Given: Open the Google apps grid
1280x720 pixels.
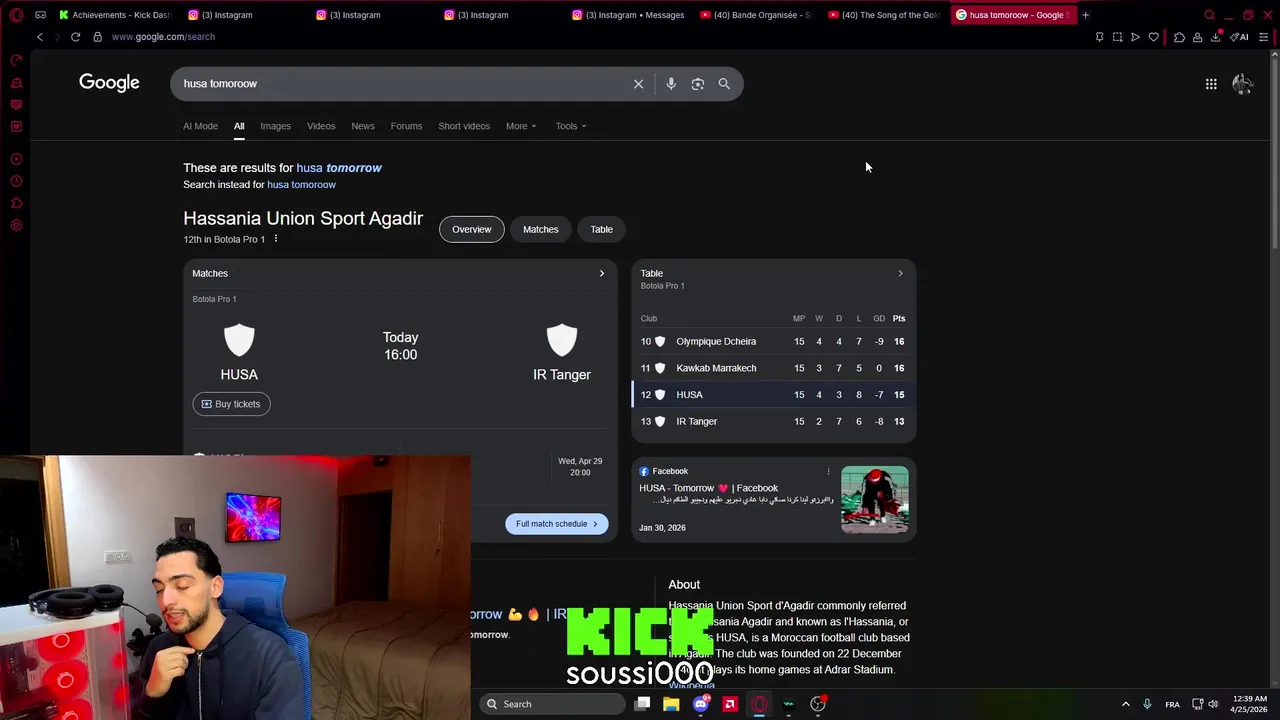Looking at the screenshot, I should (1211, 84).
